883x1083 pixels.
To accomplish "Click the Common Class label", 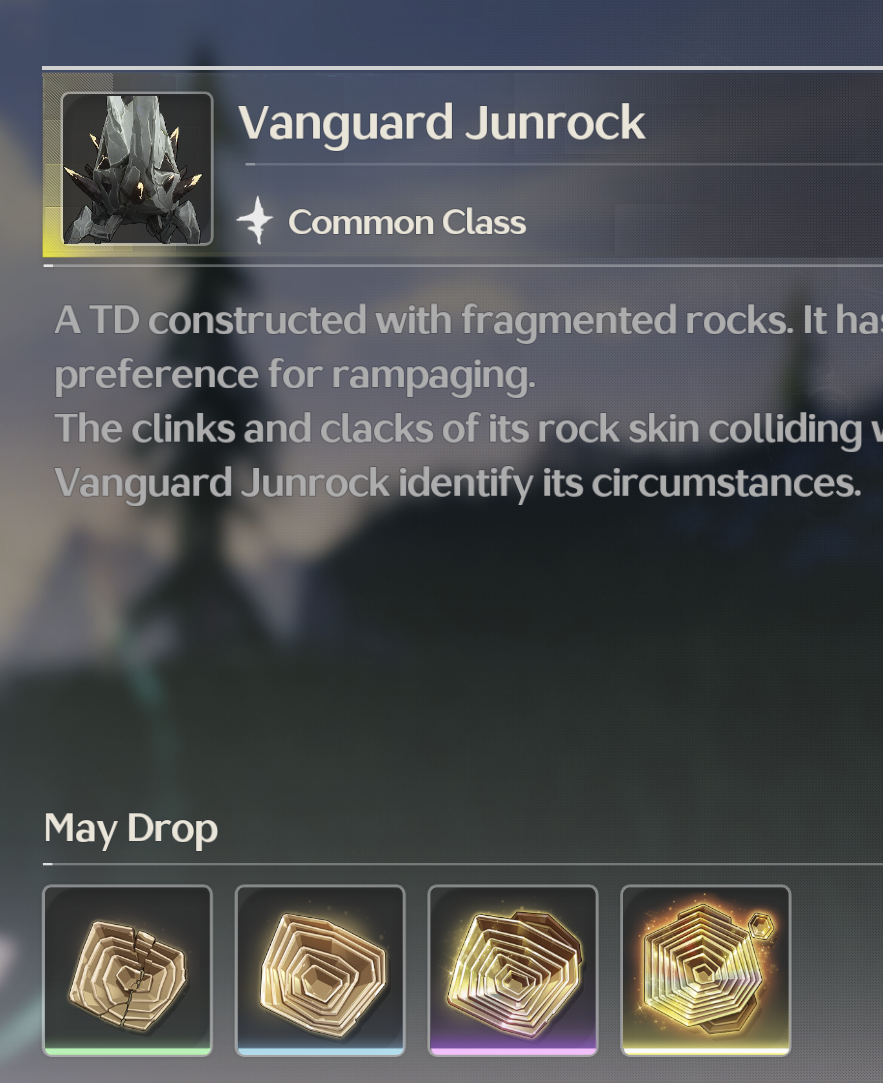I will point(407,222).
